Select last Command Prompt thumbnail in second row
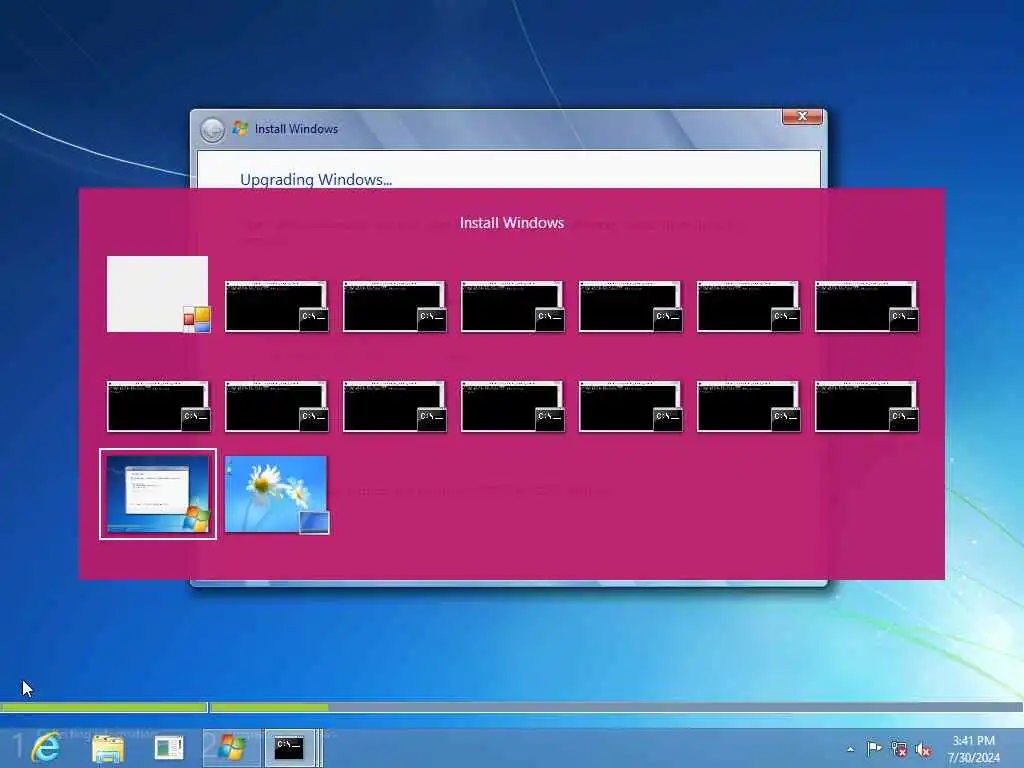 (x=867, y=406)
